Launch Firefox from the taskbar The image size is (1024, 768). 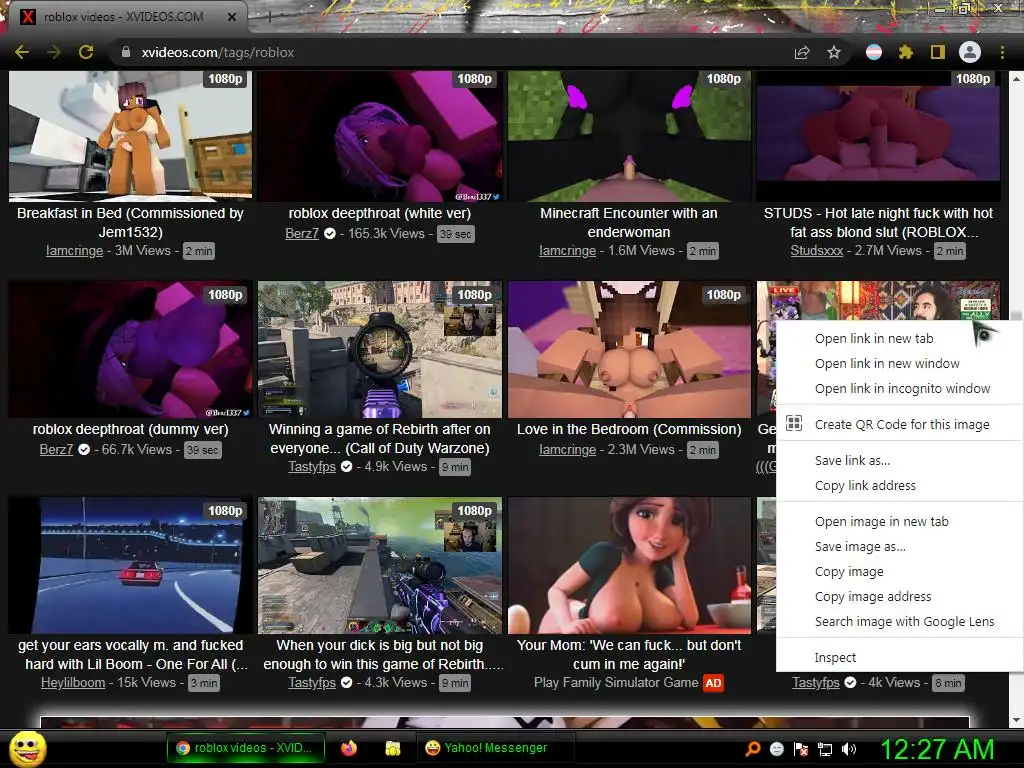click(349, 748)
